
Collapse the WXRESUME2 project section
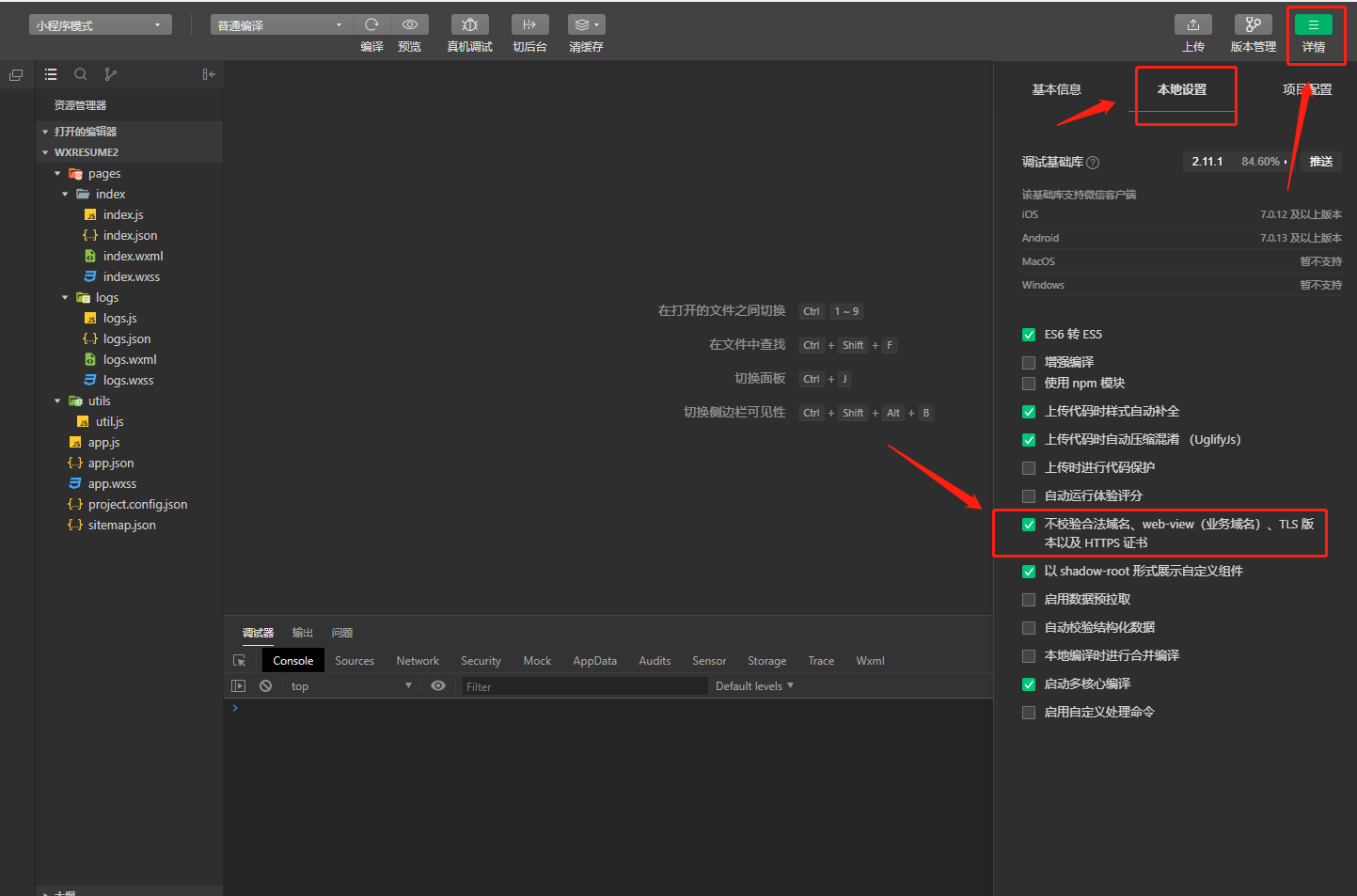pyautogui.click(x=45, y=152)
